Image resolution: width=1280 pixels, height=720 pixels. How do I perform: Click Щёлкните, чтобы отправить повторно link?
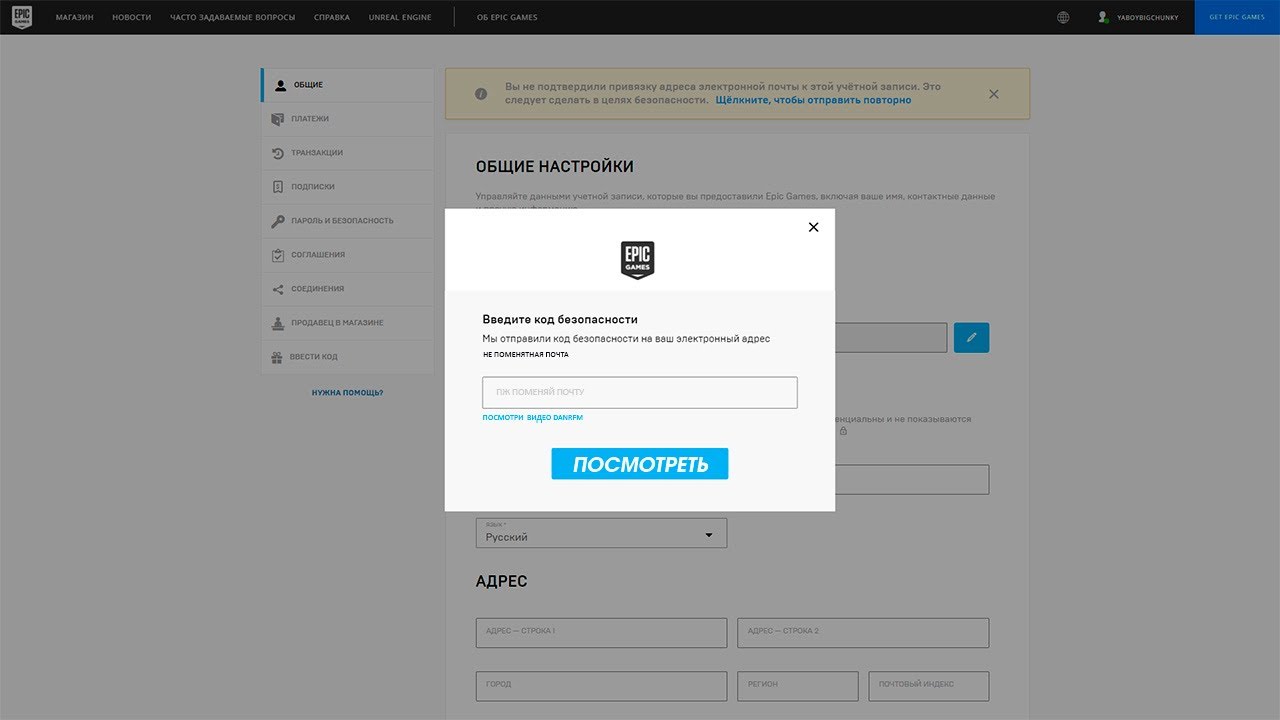click(x=813, y=100)
